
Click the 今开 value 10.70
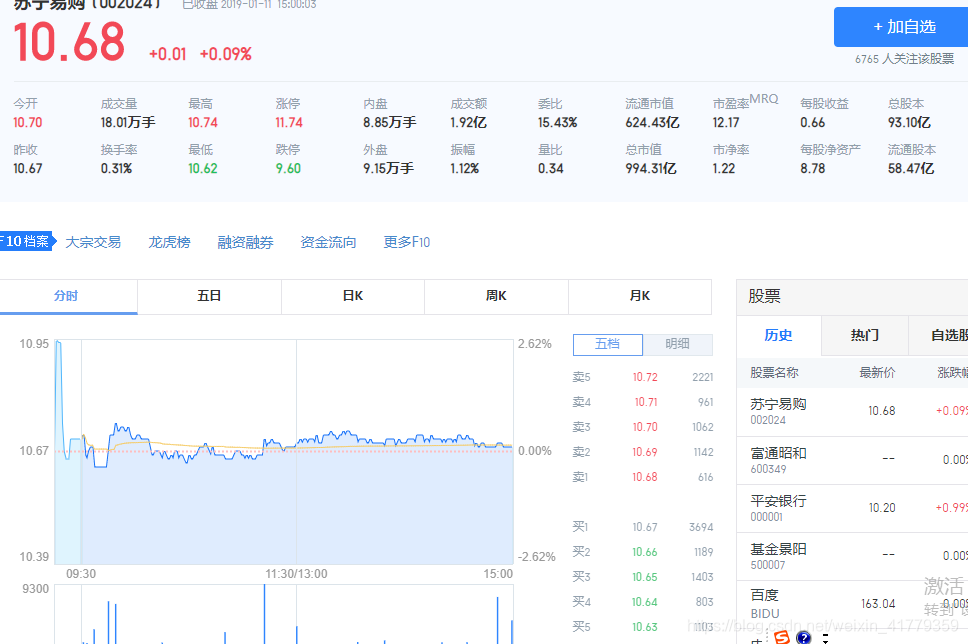(28, 123)
